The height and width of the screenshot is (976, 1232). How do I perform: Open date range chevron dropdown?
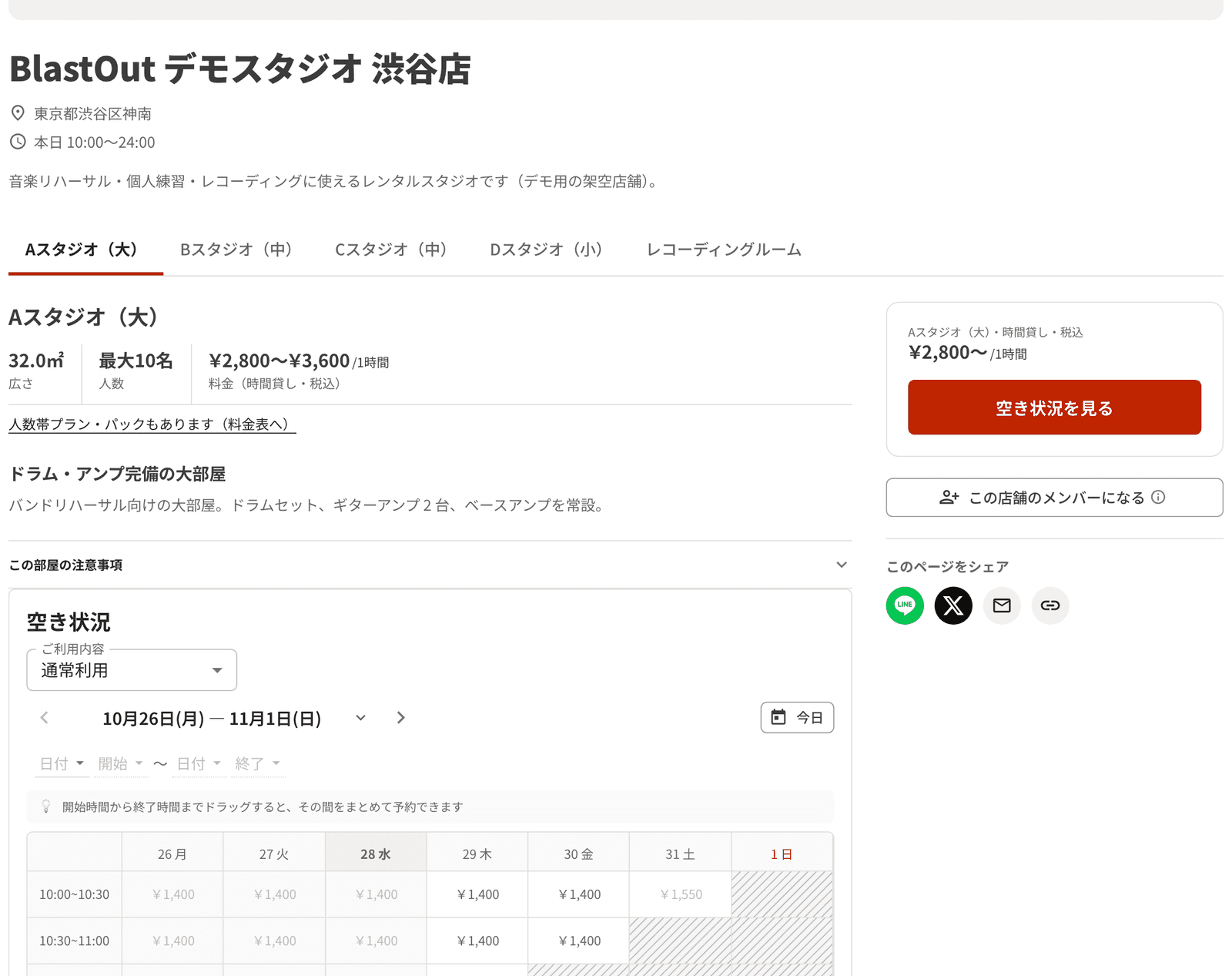[x=360, y=718]
